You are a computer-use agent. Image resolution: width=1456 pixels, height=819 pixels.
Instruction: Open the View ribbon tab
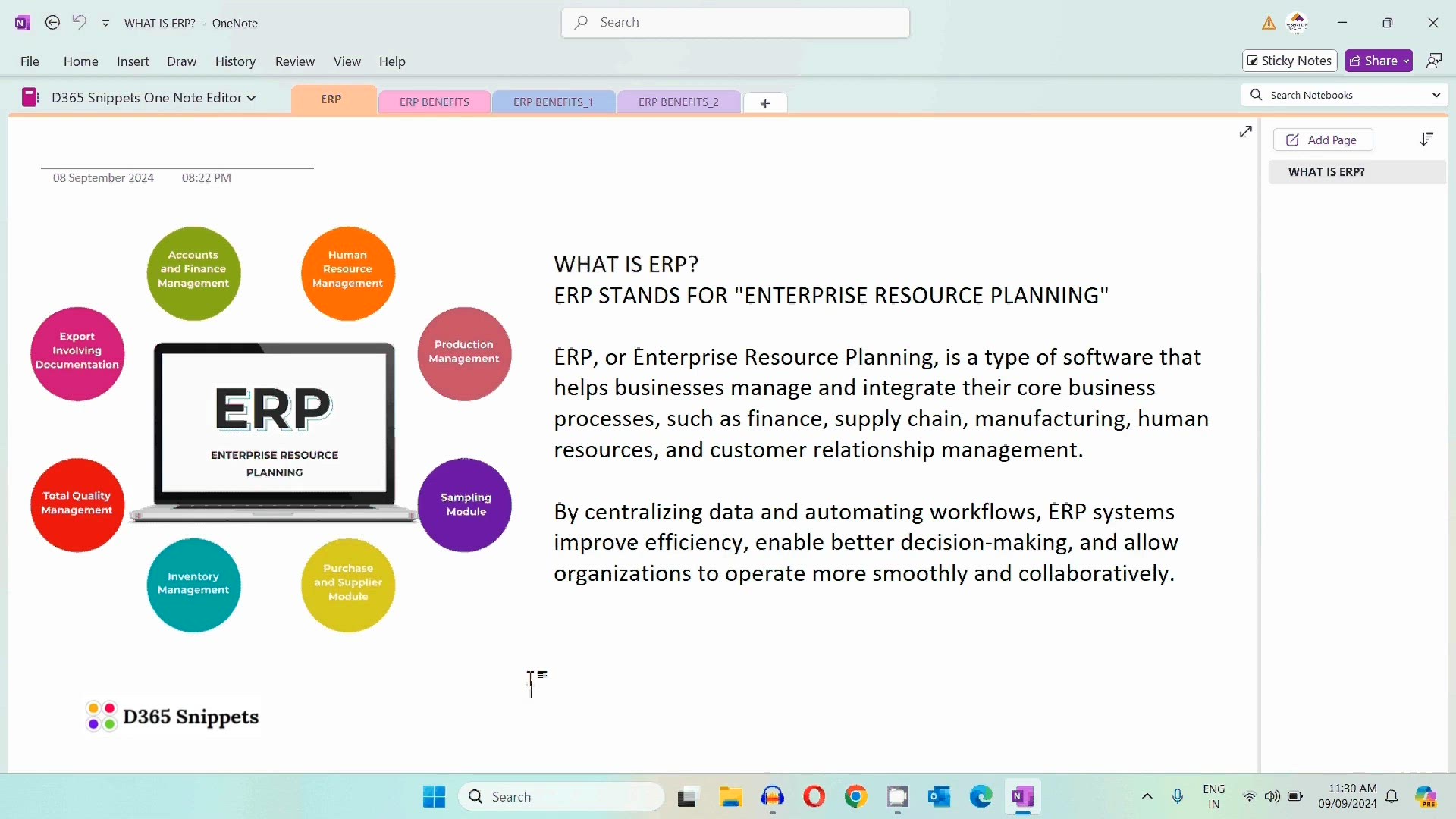pyautogui.click(x=347, y=61)
